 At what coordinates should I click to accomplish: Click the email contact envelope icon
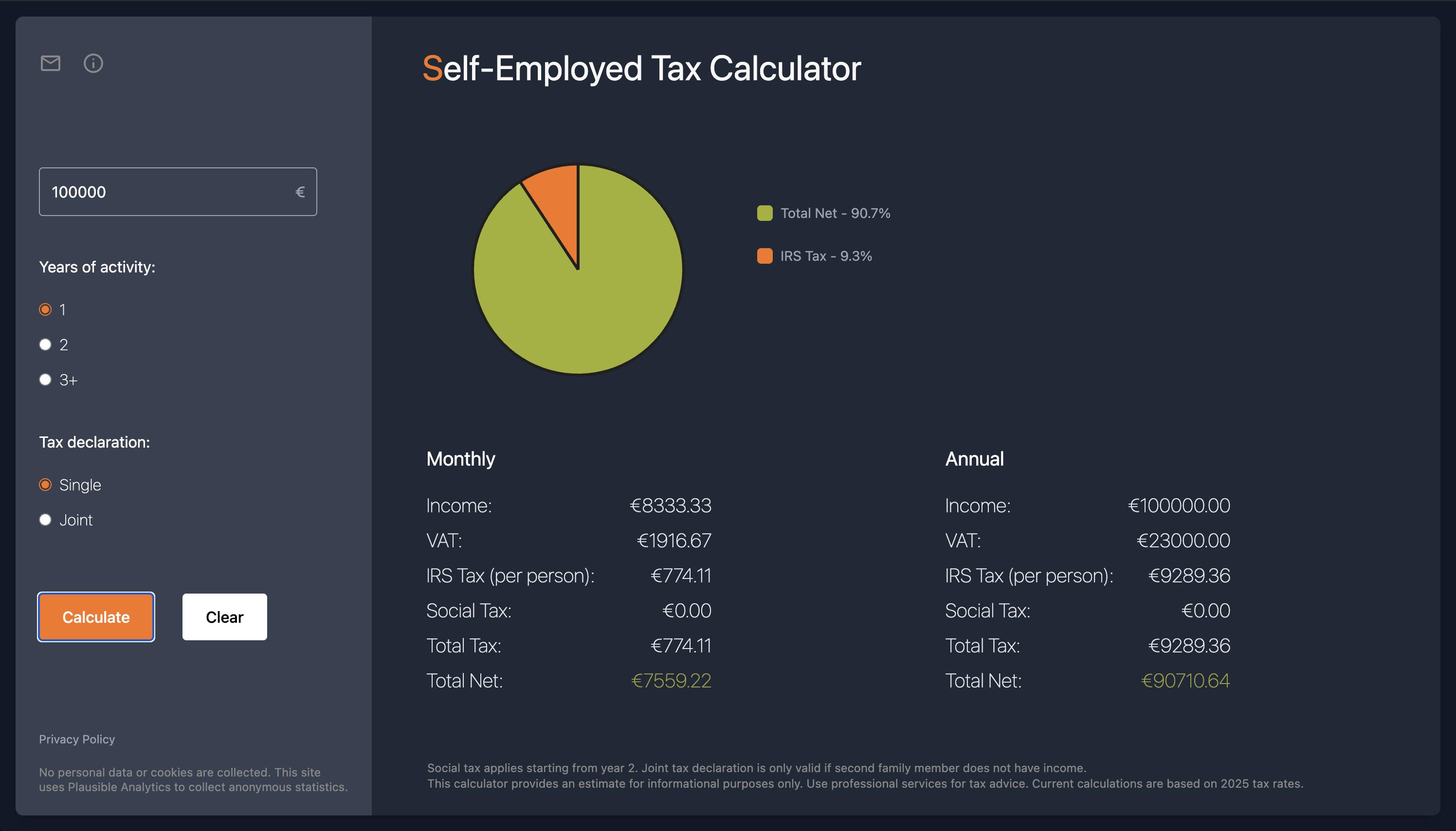tap(50, 63)
